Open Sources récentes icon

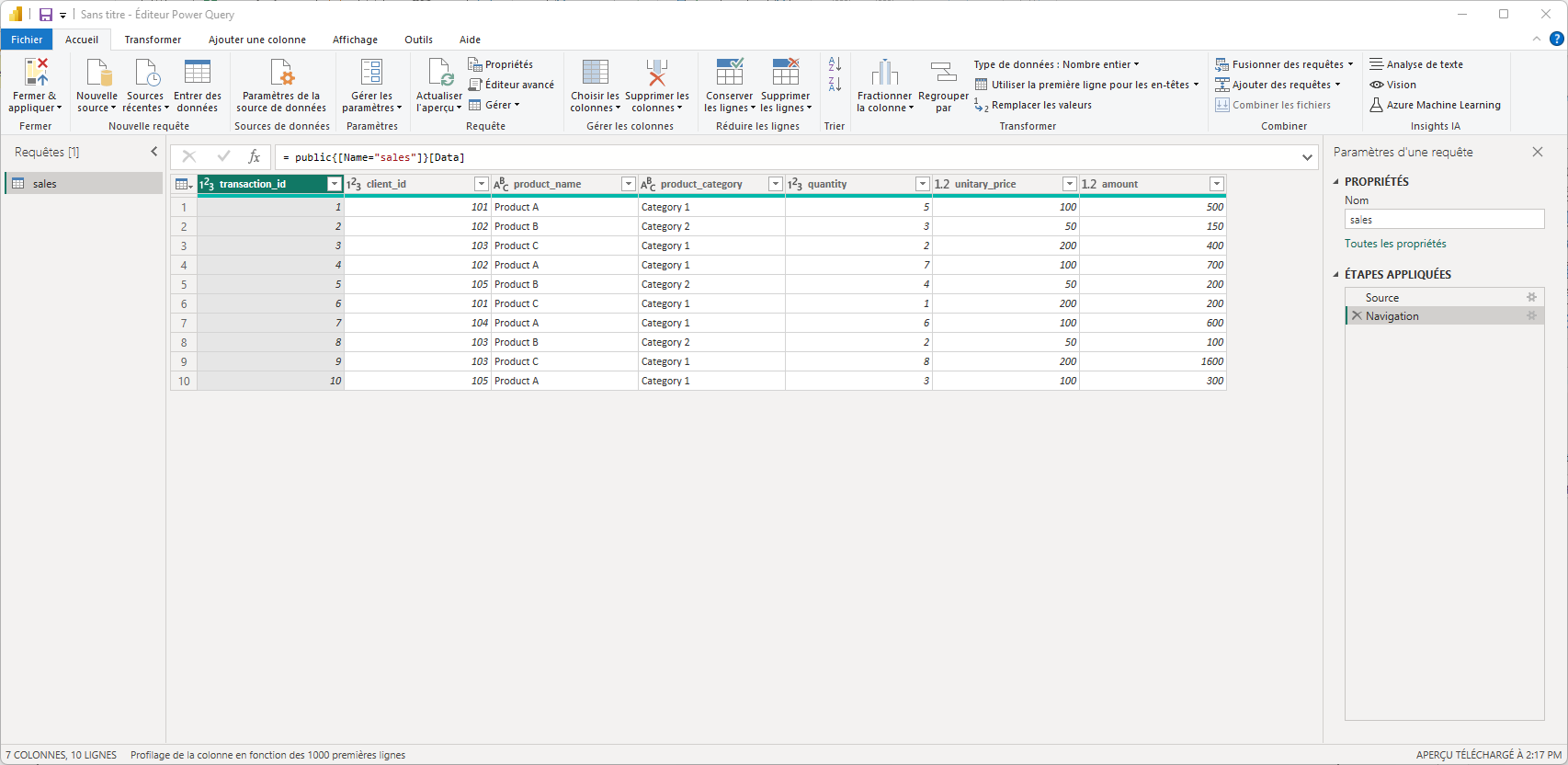[x=146, y=72]
